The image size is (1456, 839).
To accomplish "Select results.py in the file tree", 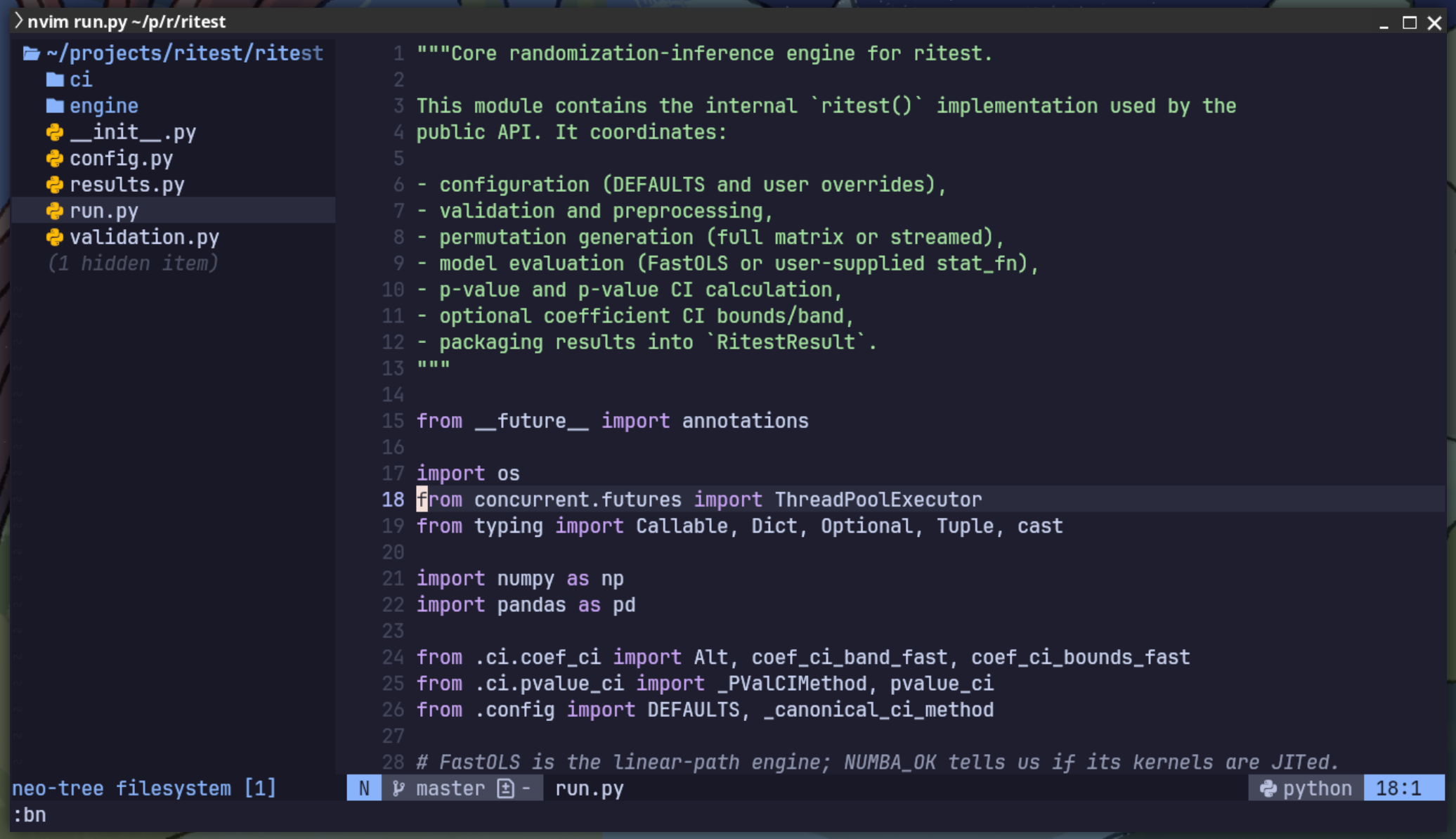I will [x=127, y=184].
